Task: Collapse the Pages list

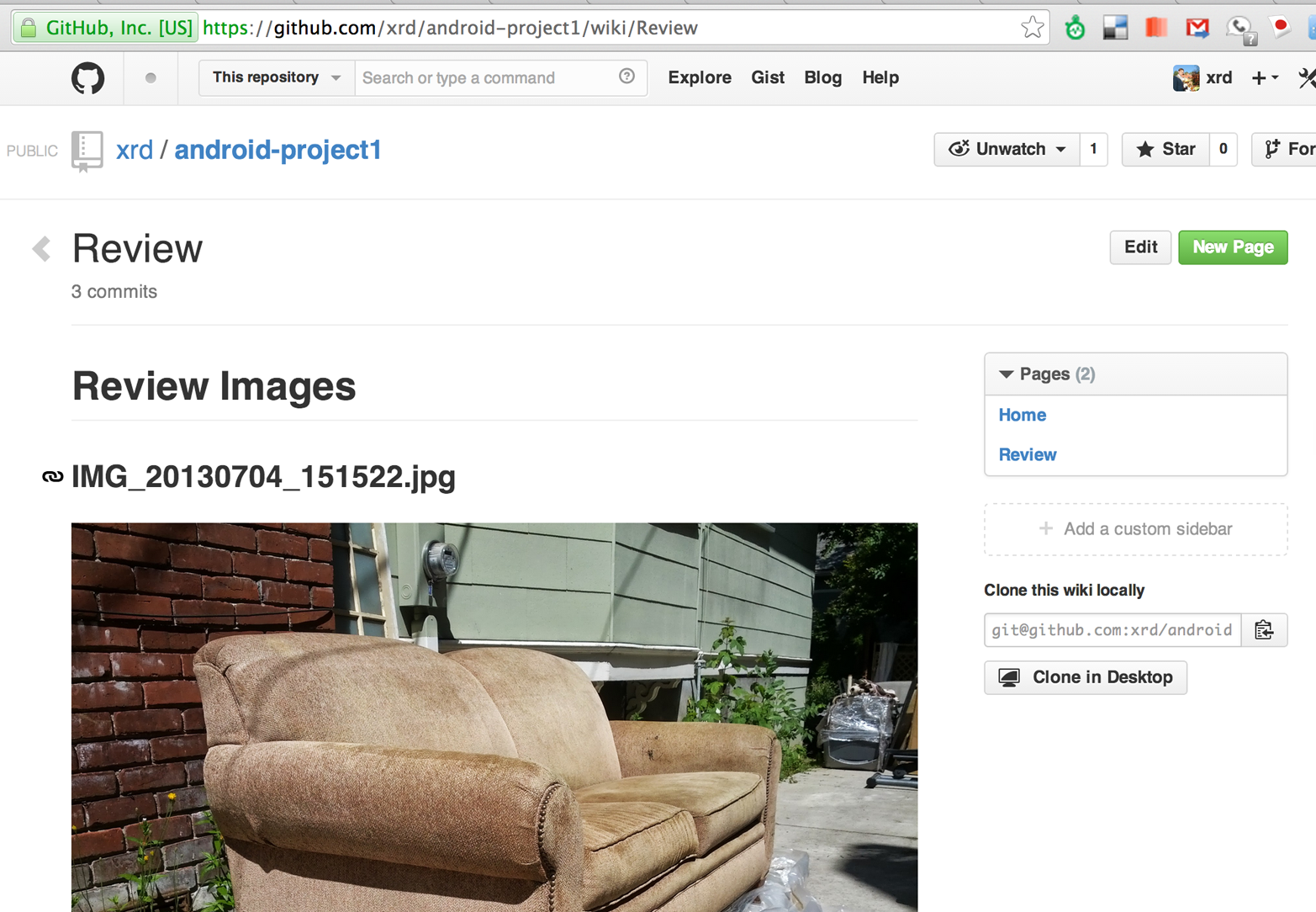Action: (x=1048, y=374)
